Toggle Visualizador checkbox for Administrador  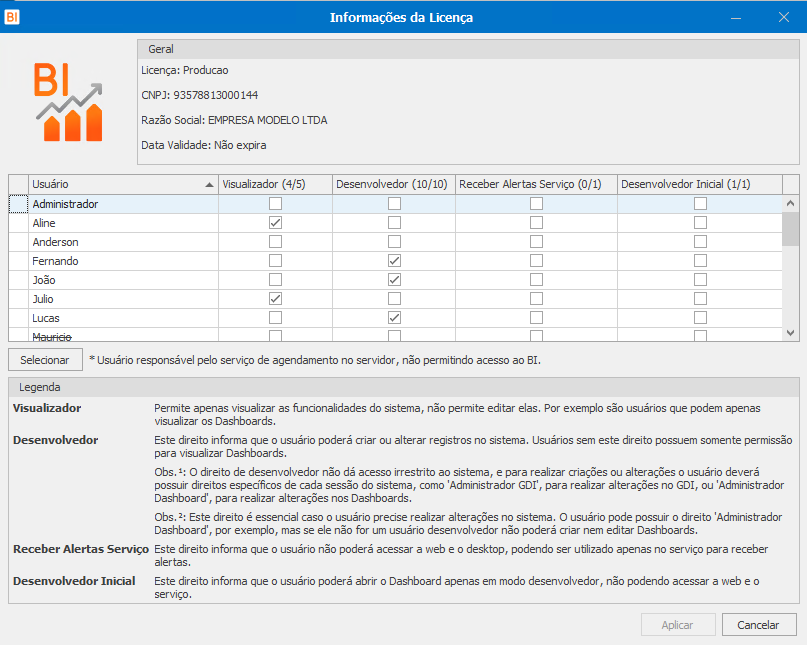tap(275, 204)
